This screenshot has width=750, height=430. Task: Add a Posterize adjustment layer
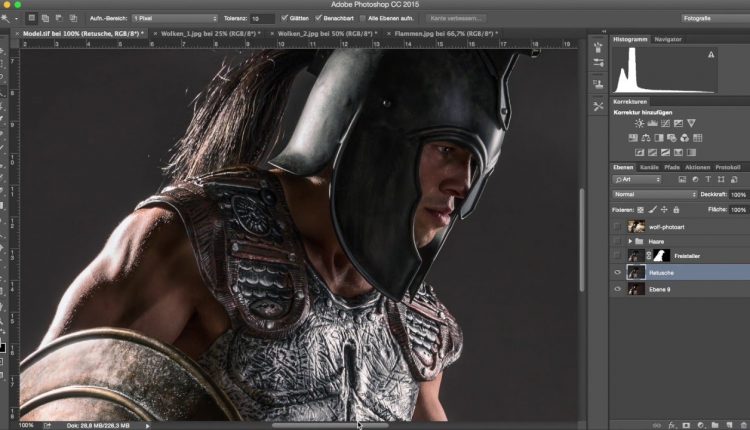(652, 153)
